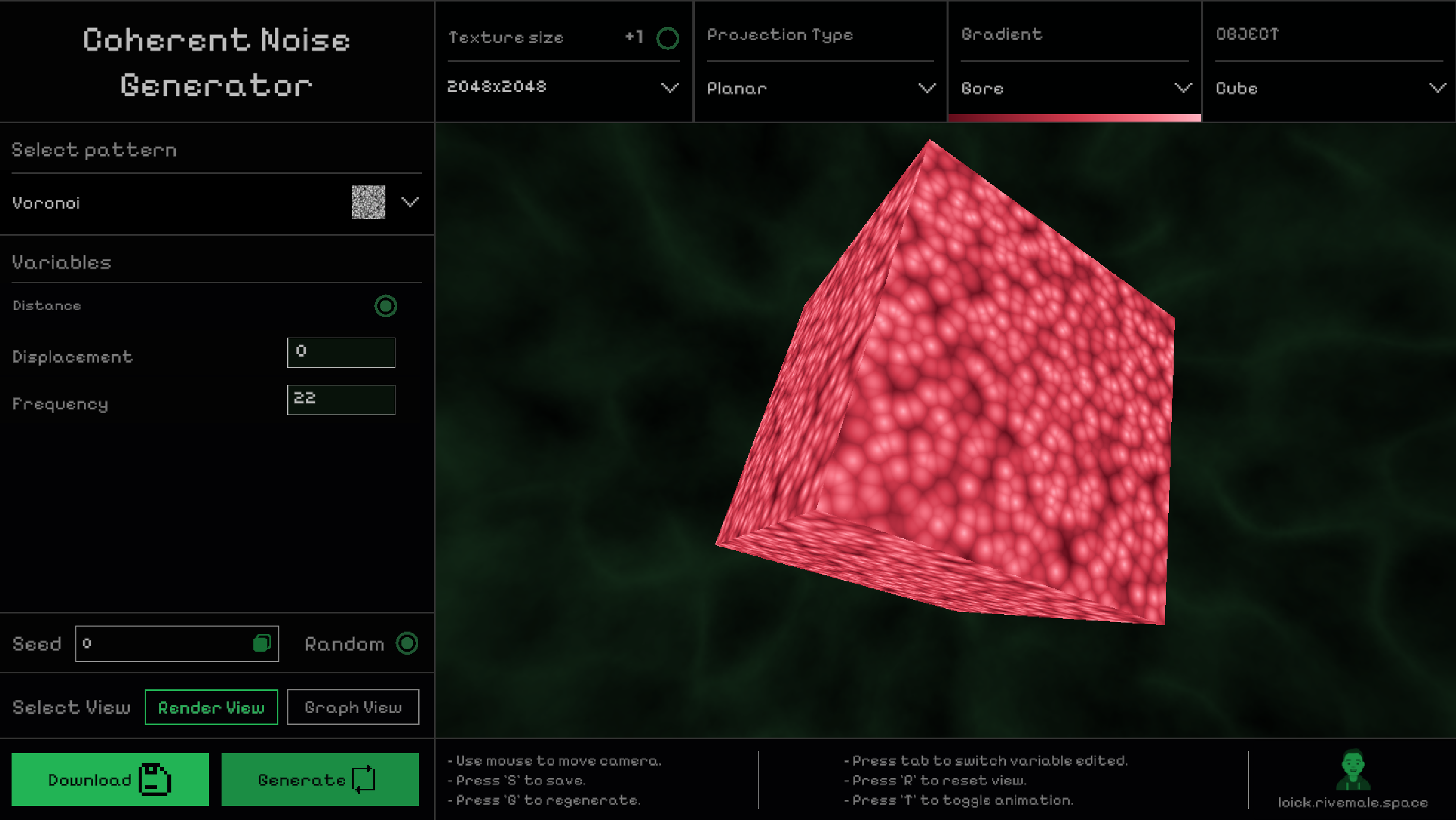Click the regenerate loop arrows icon
Screen dimensions: 1456x820
tap(363, 779)
